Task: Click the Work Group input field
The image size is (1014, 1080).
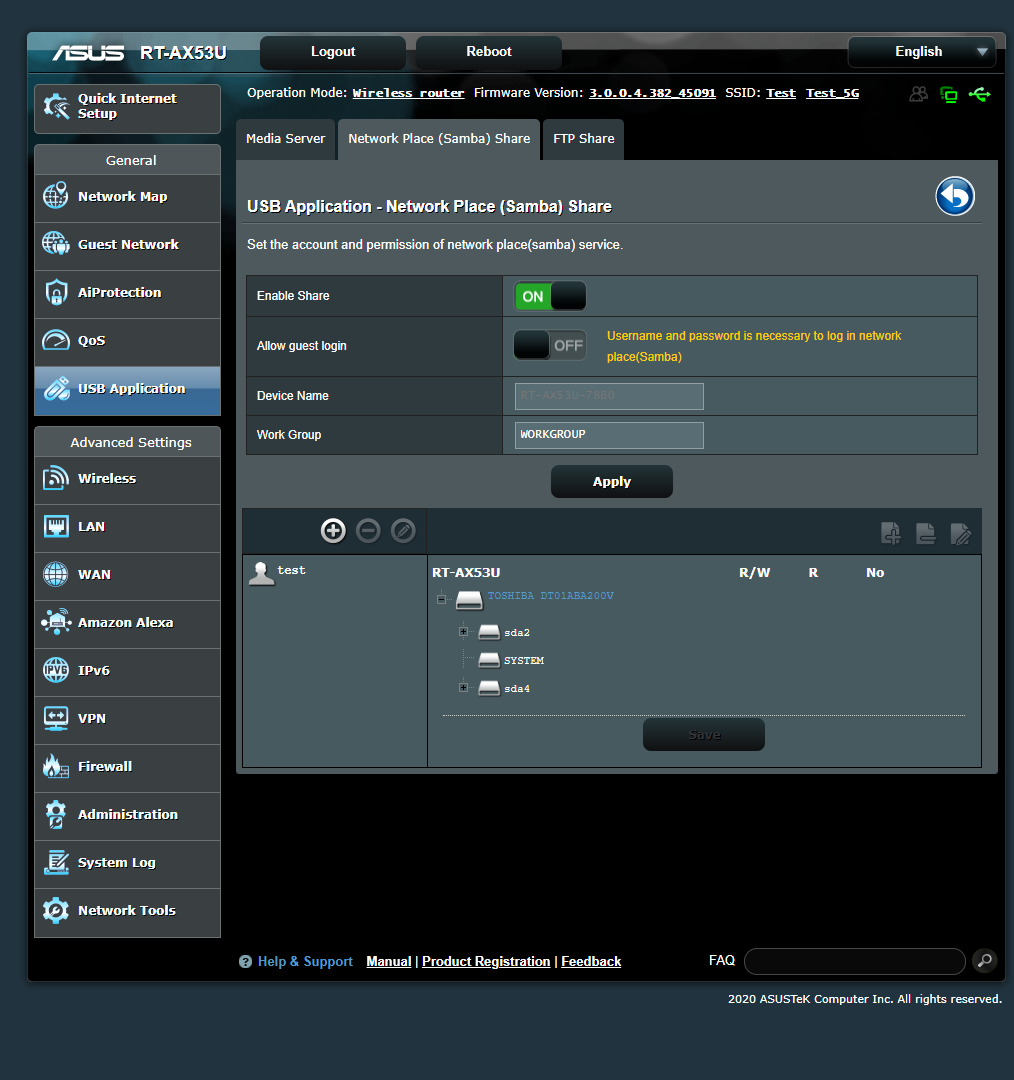Action: pyautogui.click(x=609, y=435)
